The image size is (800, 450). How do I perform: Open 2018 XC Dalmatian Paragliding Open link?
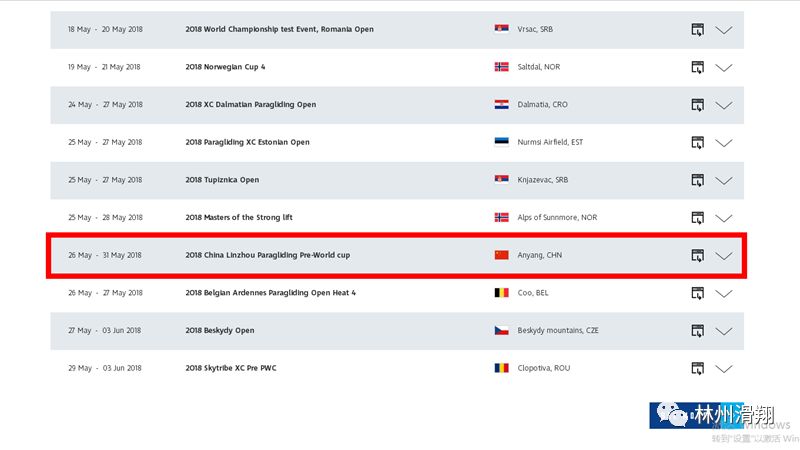(x=251, y=105)
